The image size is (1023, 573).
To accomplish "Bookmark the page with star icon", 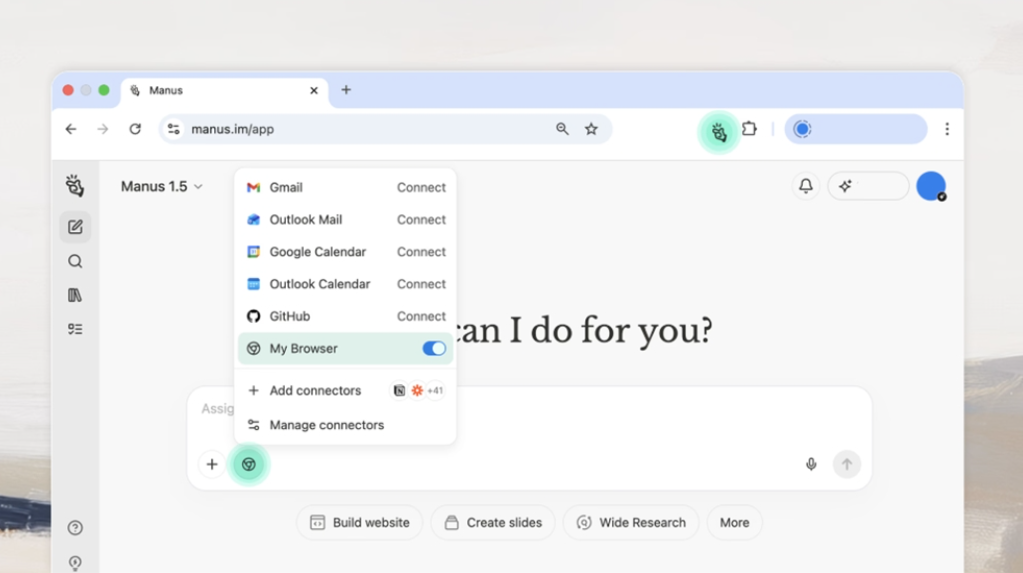I will point(591,129).
